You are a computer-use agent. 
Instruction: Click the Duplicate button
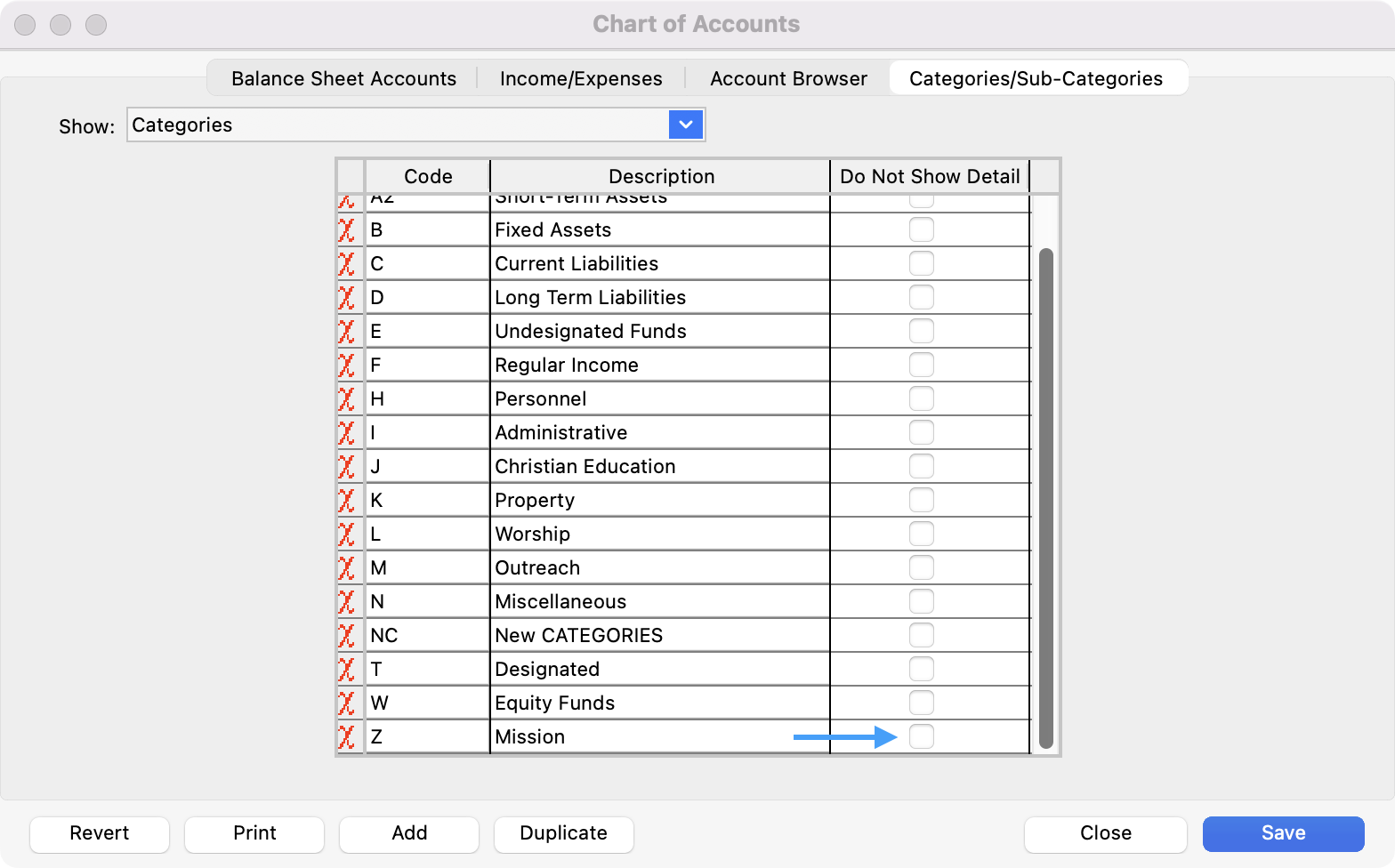coord(563,833)
